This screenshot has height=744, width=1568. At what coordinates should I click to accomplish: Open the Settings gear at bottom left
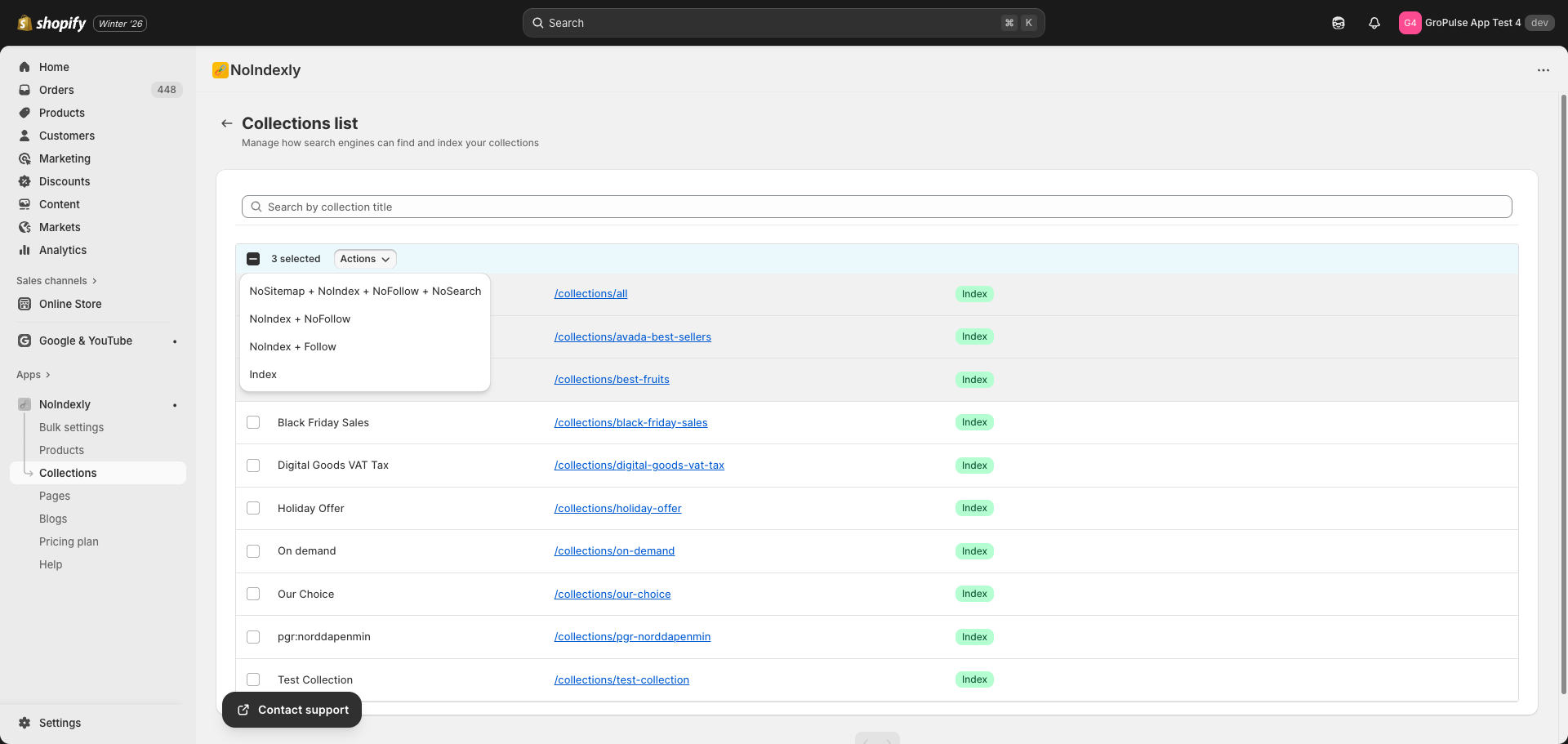24,723
